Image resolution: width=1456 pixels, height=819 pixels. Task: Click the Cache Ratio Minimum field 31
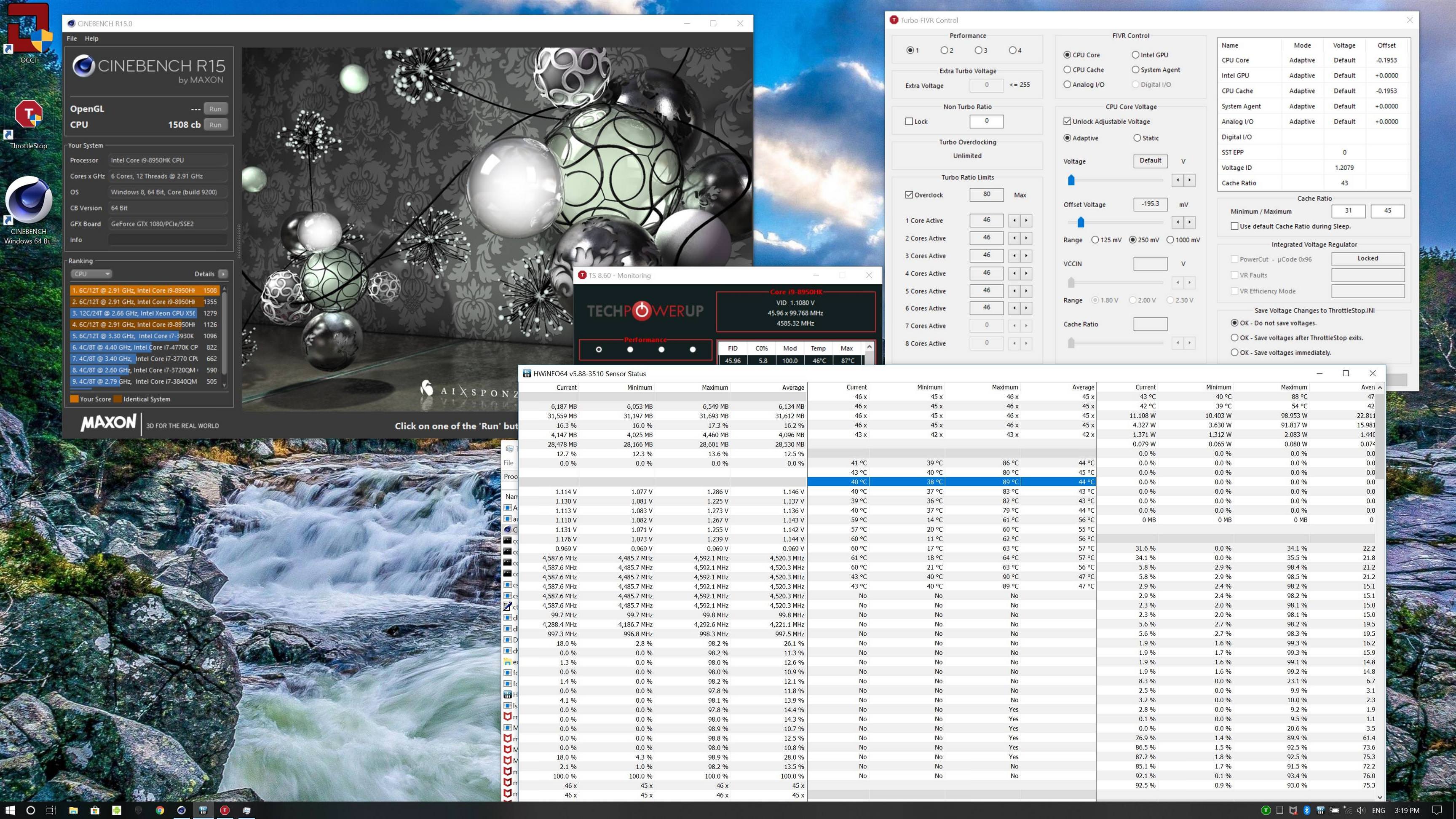point(1348,211)
